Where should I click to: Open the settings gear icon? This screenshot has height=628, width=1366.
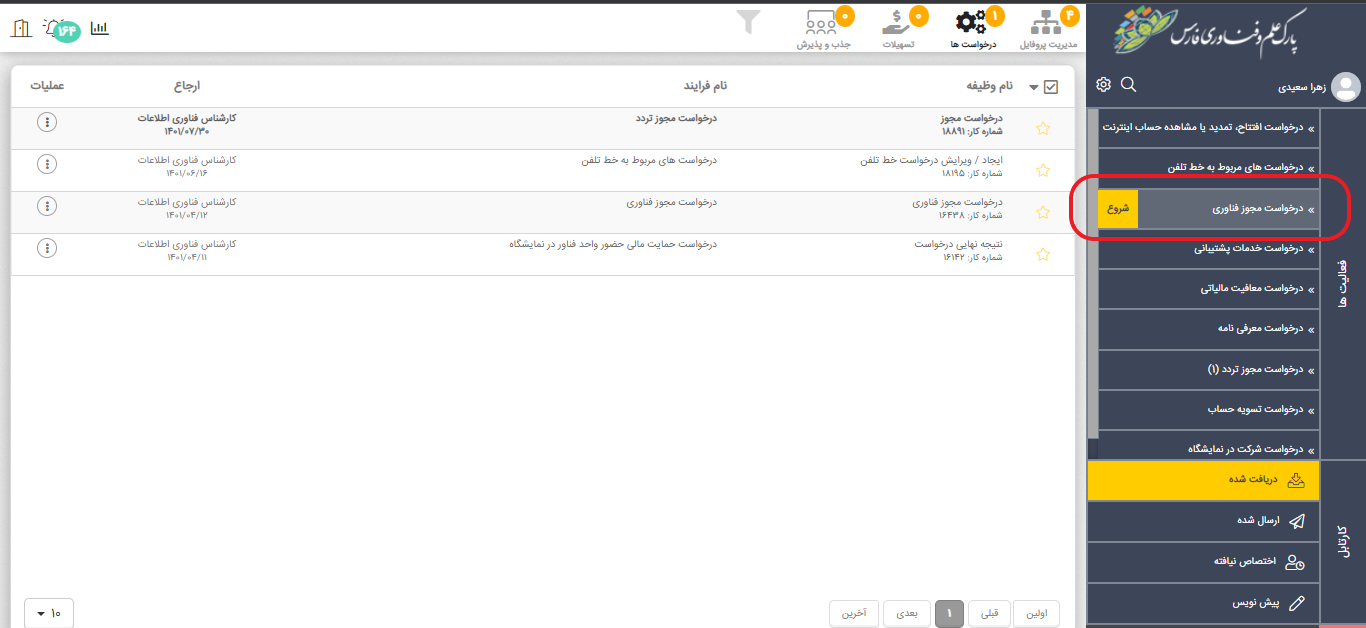coord(1103,85)
